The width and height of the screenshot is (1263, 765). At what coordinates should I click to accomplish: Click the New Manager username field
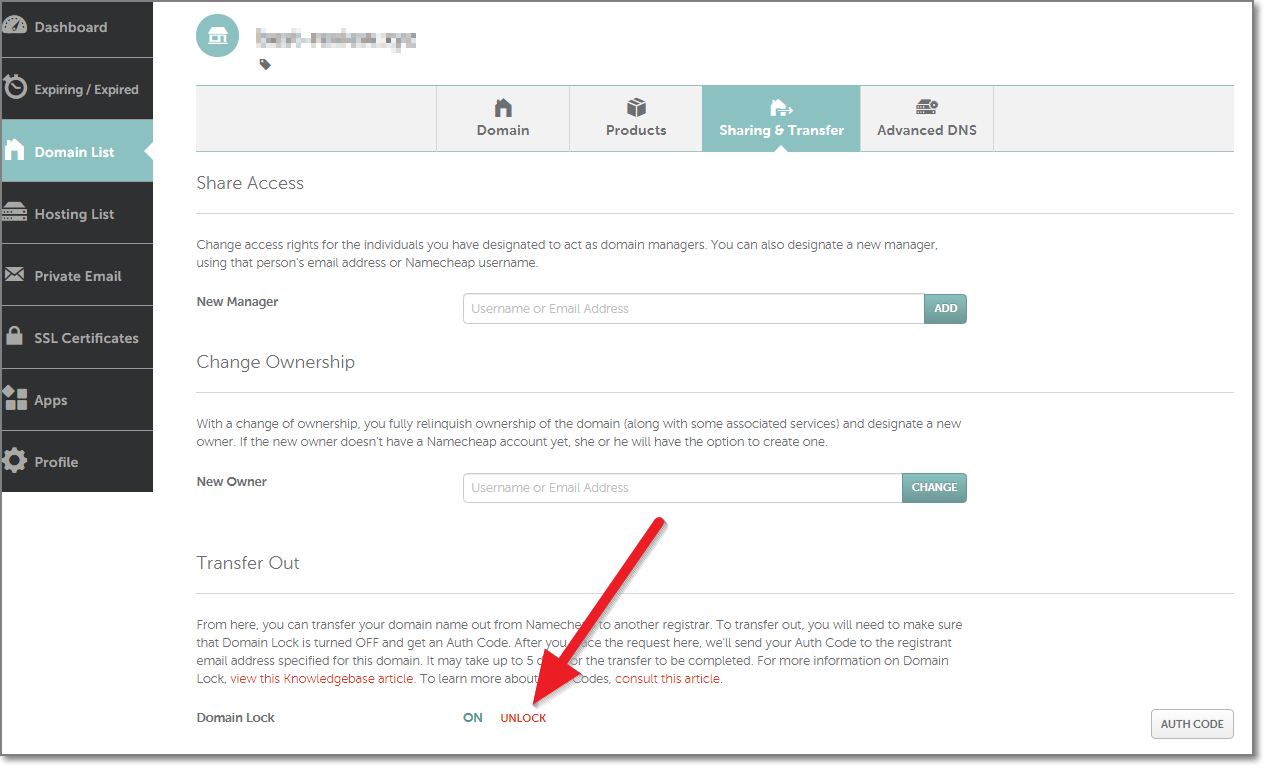point(693,308)
